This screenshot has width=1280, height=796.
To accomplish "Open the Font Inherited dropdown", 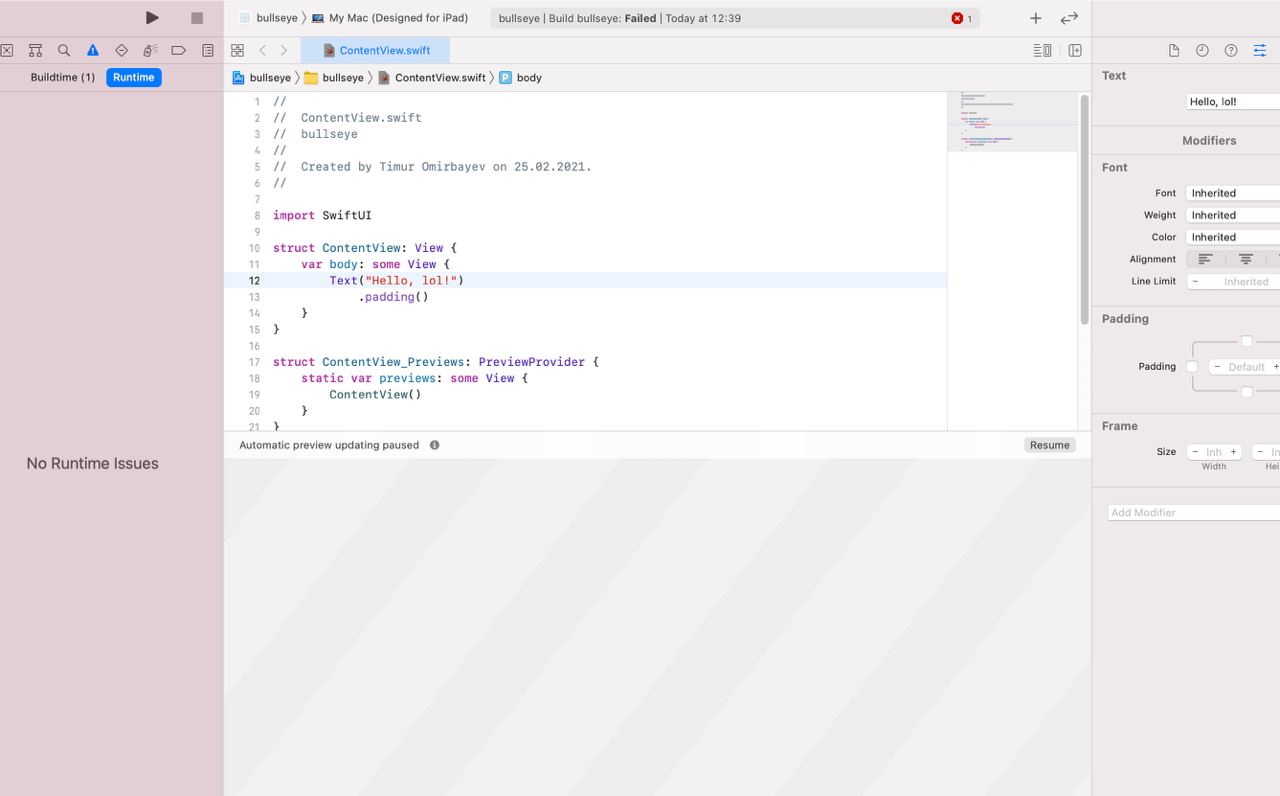I will [x=1233, y=193].
